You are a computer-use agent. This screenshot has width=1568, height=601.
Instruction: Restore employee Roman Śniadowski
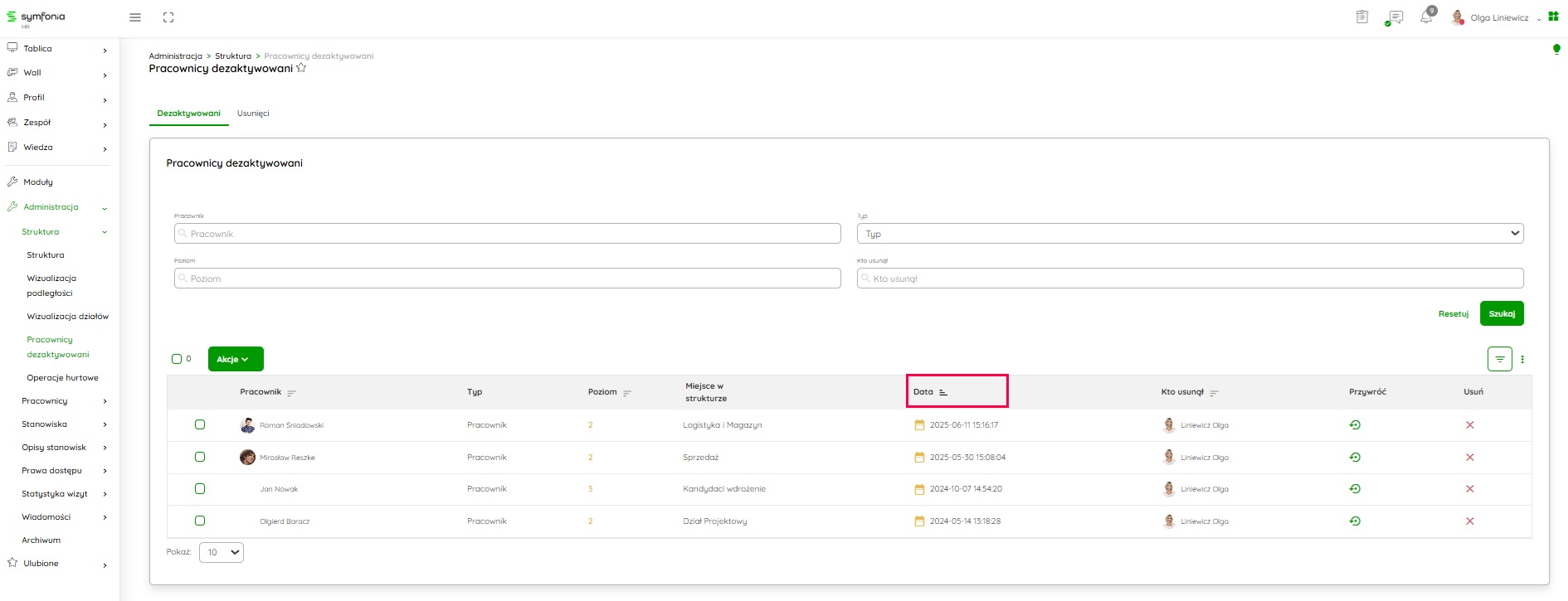[x=1355, y=425]
